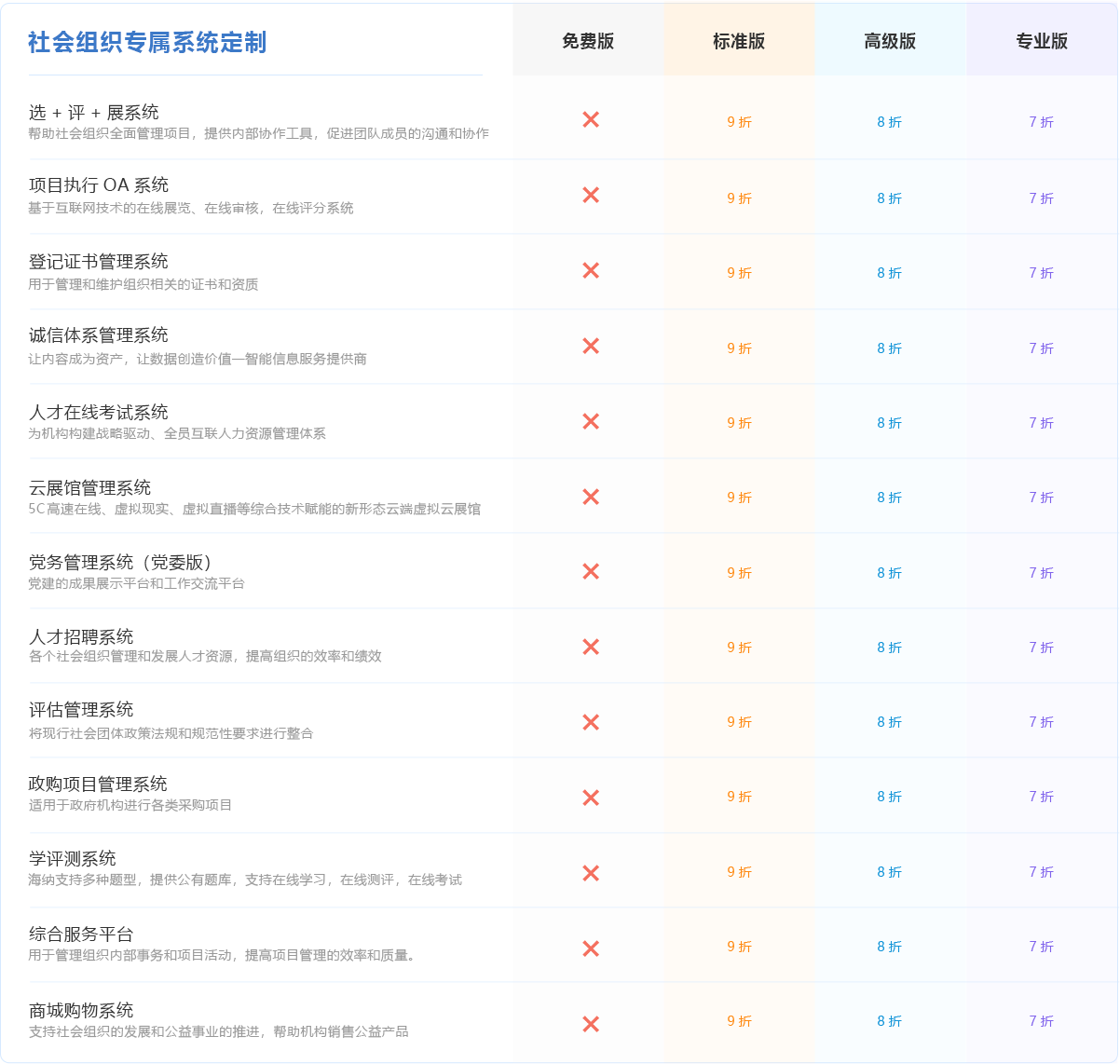The width and height of the screenshot is (1120, 1064).
Task: Click the 9 折 highlighted discount for 云展馆管理系统
Action: coord(739,497)
